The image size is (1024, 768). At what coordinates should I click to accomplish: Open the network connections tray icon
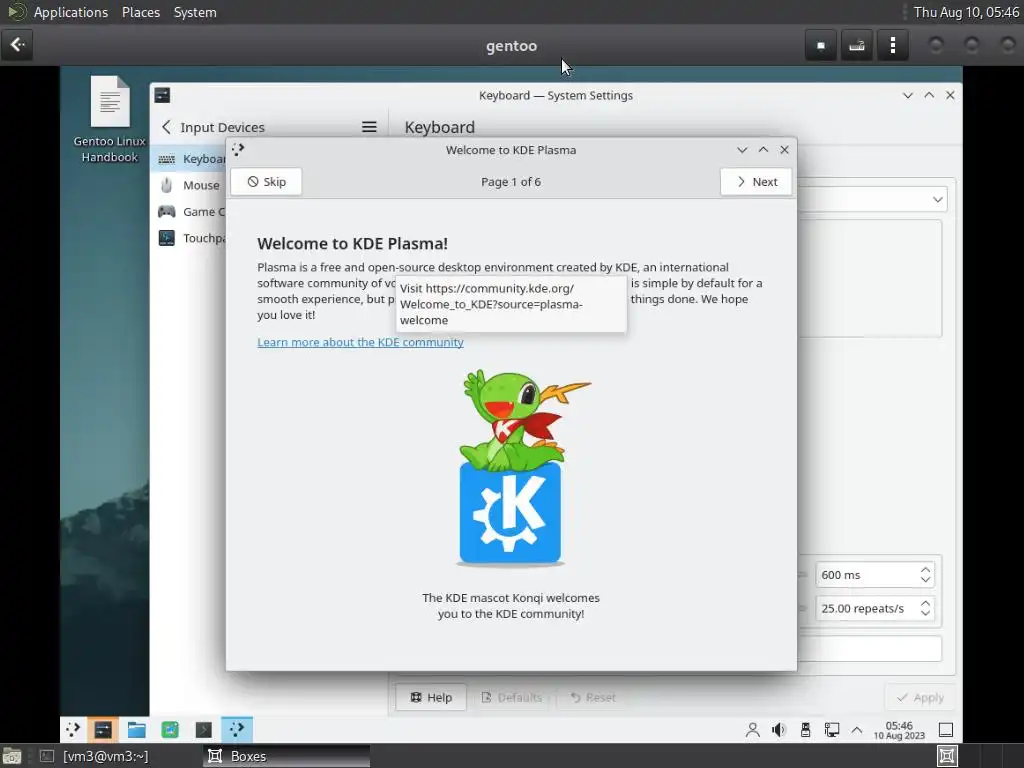tap(831, 729)
